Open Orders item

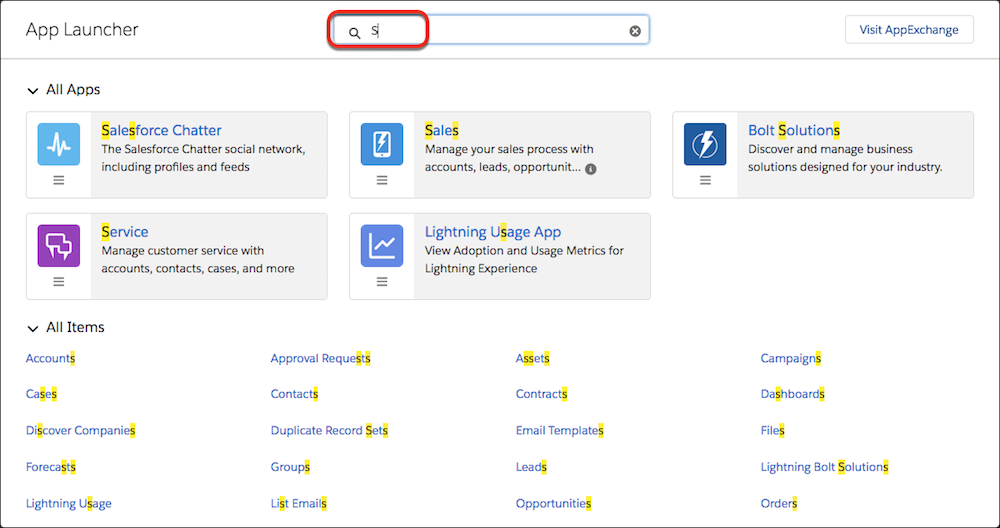pos(779,503)
